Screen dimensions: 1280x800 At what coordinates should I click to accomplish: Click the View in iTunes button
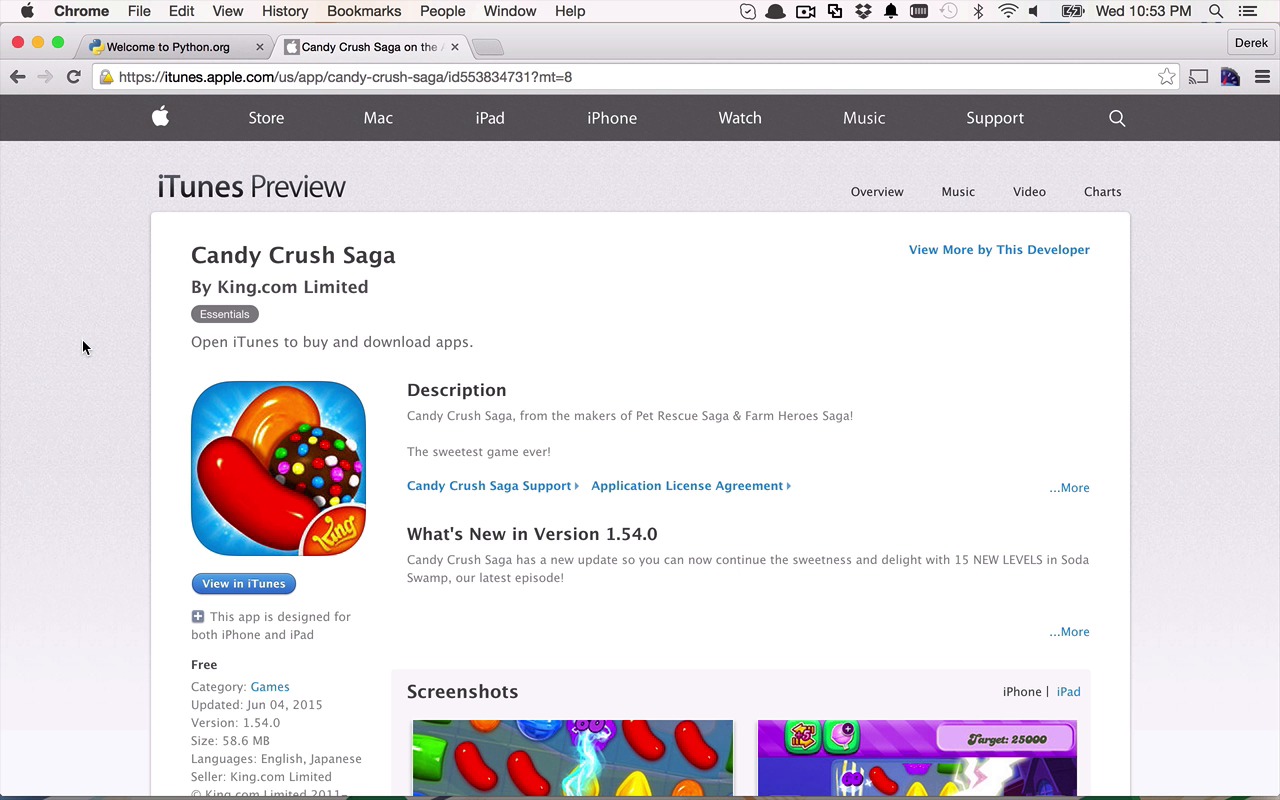point(244,584)
